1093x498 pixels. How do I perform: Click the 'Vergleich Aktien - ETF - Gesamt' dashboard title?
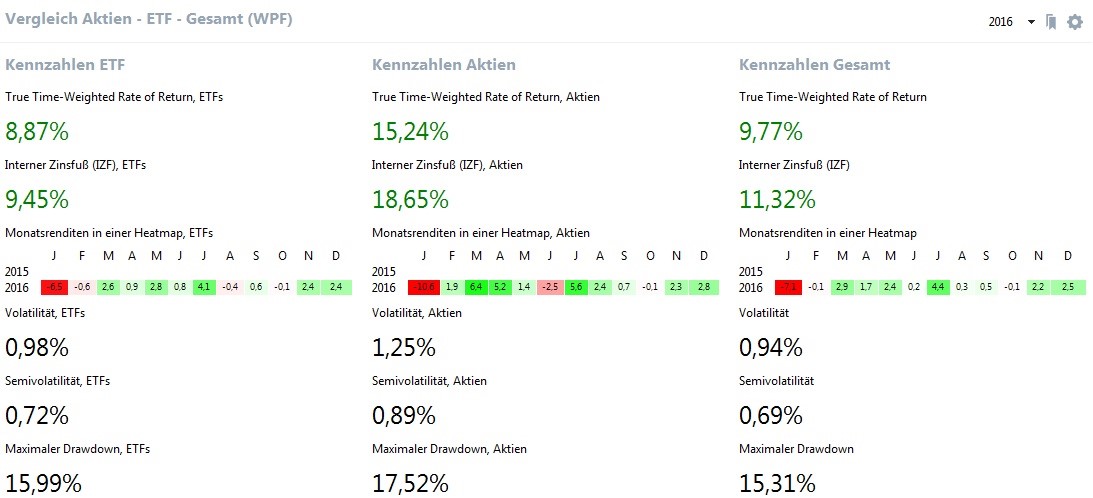pyautogui.click(x=150, y=19)
